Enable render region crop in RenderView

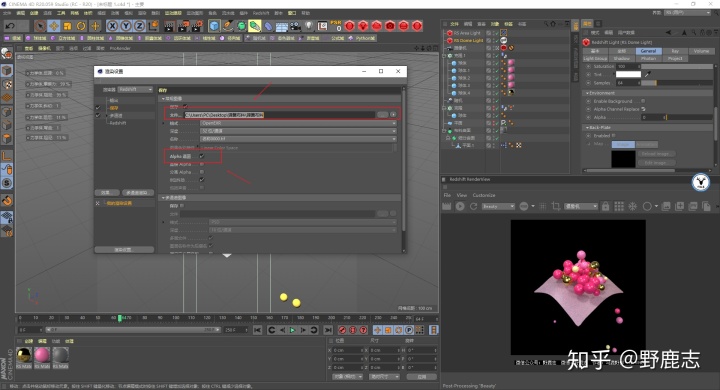[x=556, y=206]
